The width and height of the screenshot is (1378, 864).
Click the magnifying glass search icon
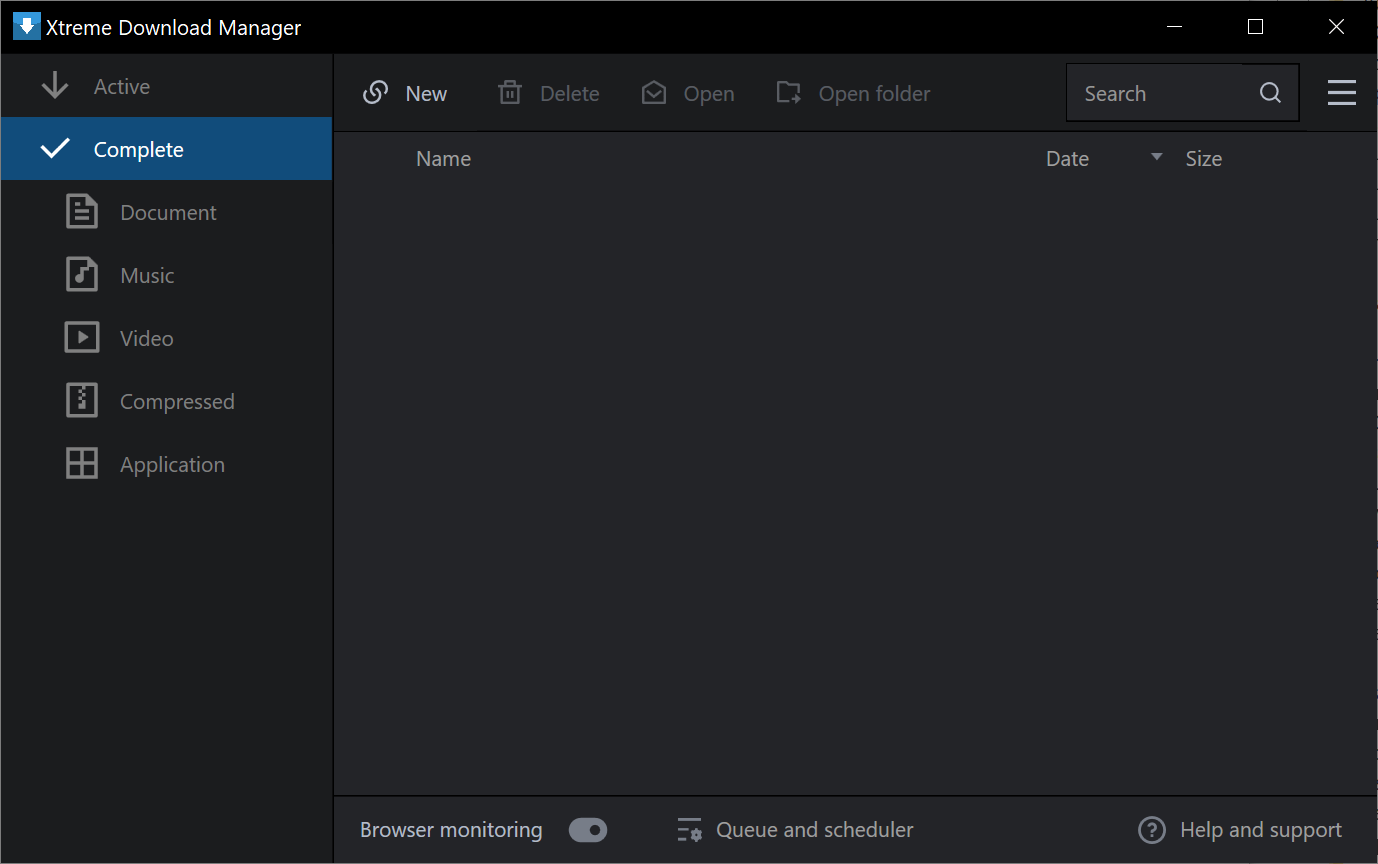1270,93
